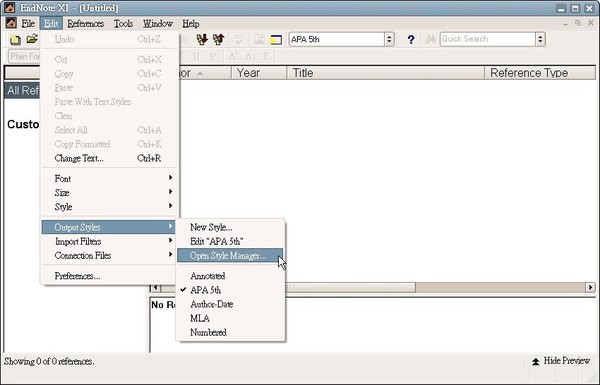Expand the Size submenu

coord(109,192)
